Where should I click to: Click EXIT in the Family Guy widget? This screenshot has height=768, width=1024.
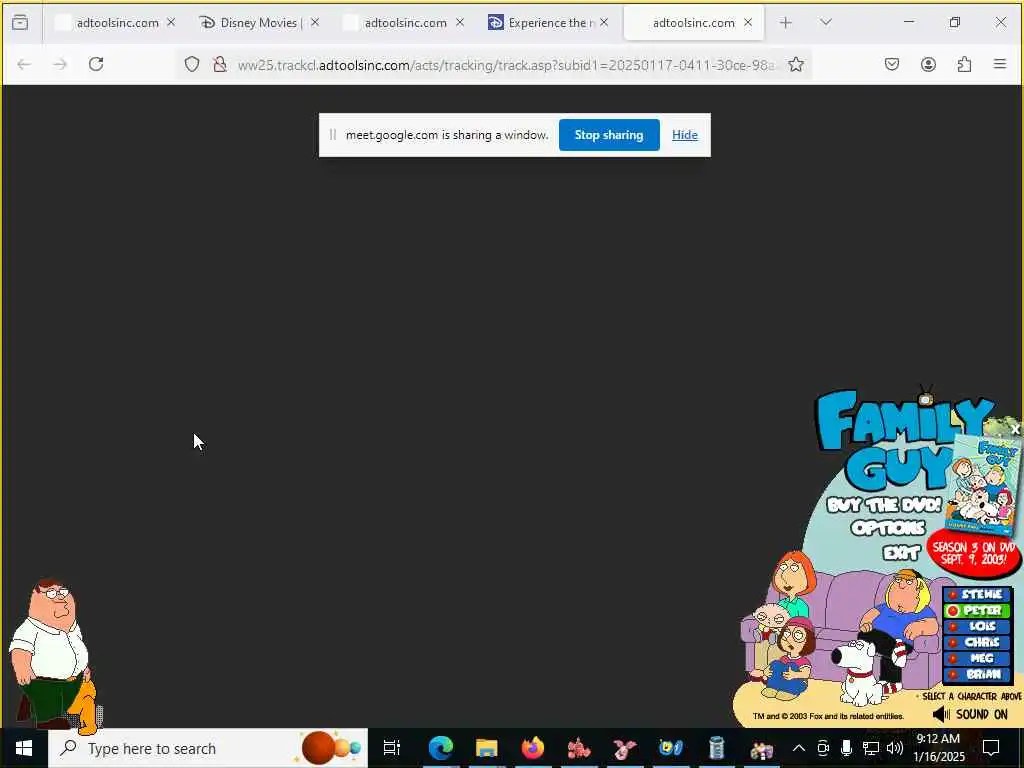(901, 552)
